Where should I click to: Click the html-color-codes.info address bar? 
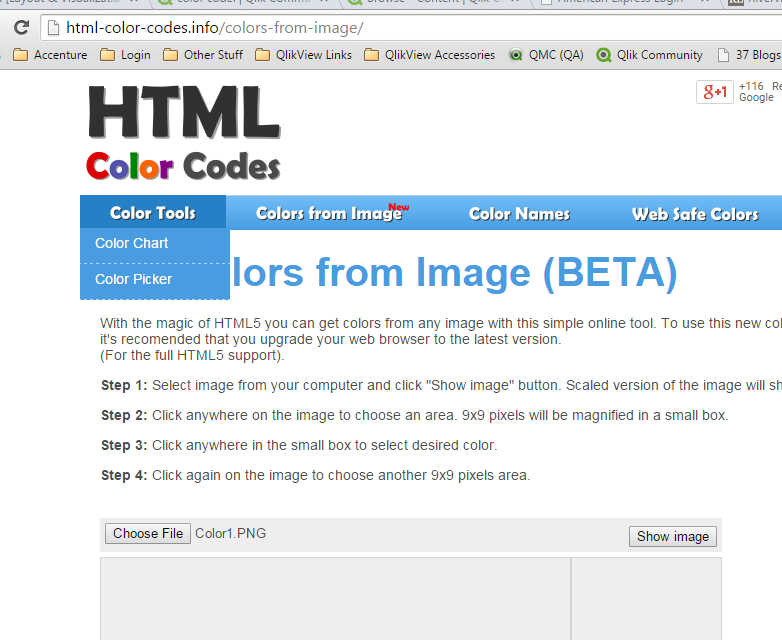[x=412, y=28]
